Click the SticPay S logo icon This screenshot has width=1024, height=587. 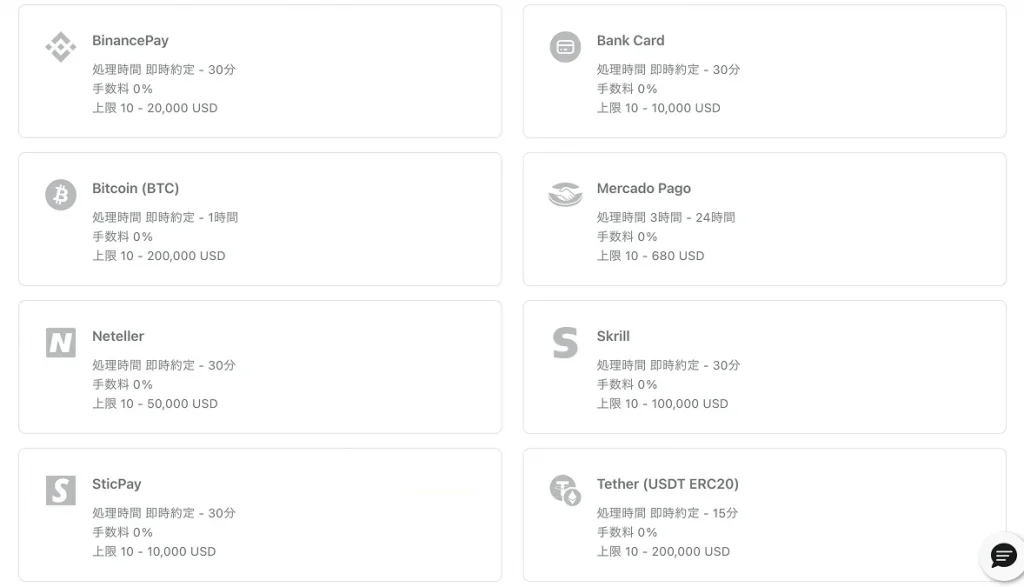click(x=61, y=490)
